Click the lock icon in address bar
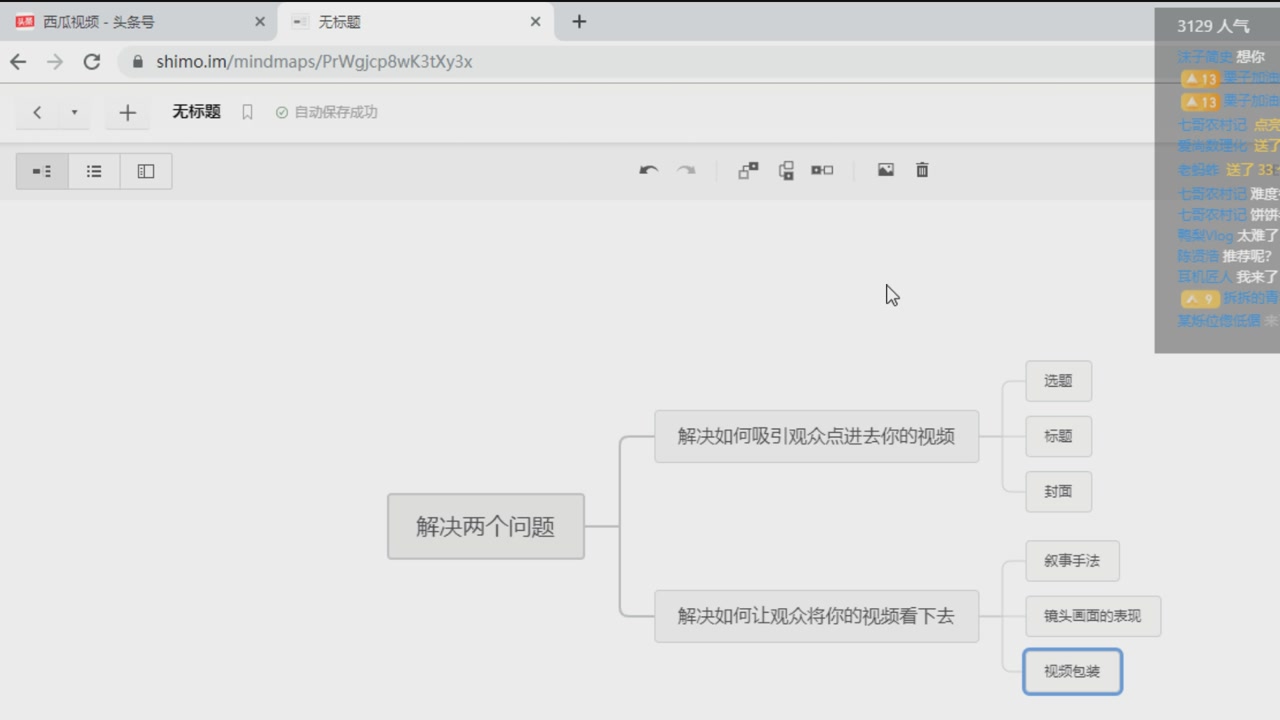The image size is (1280, 720). click(x=138, y=61)
